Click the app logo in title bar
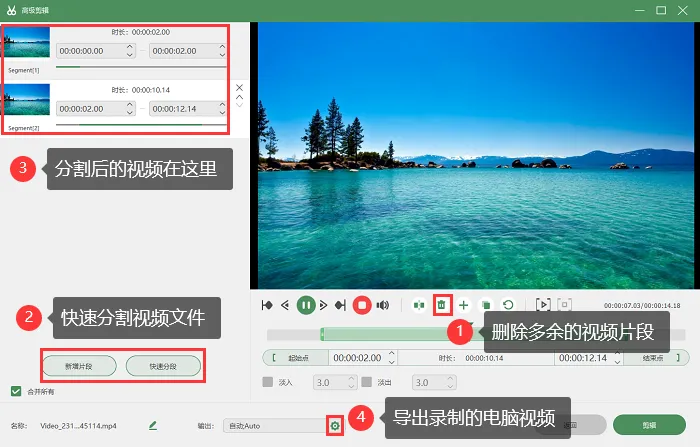The height and width of the screenshot is (447, 700). coord(12,10)
